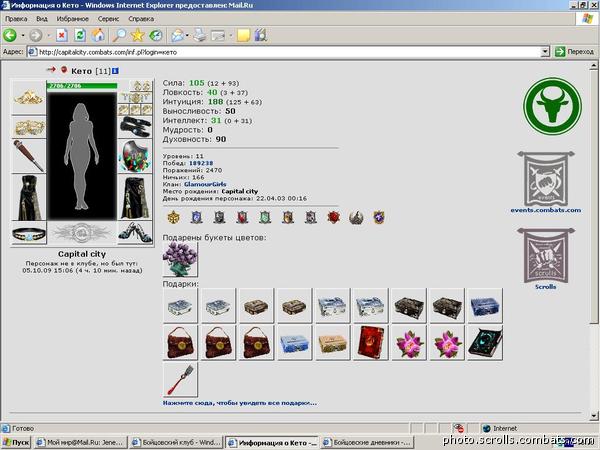Click the Forward arrow in IE toolbar

click(x=36, y=36)
